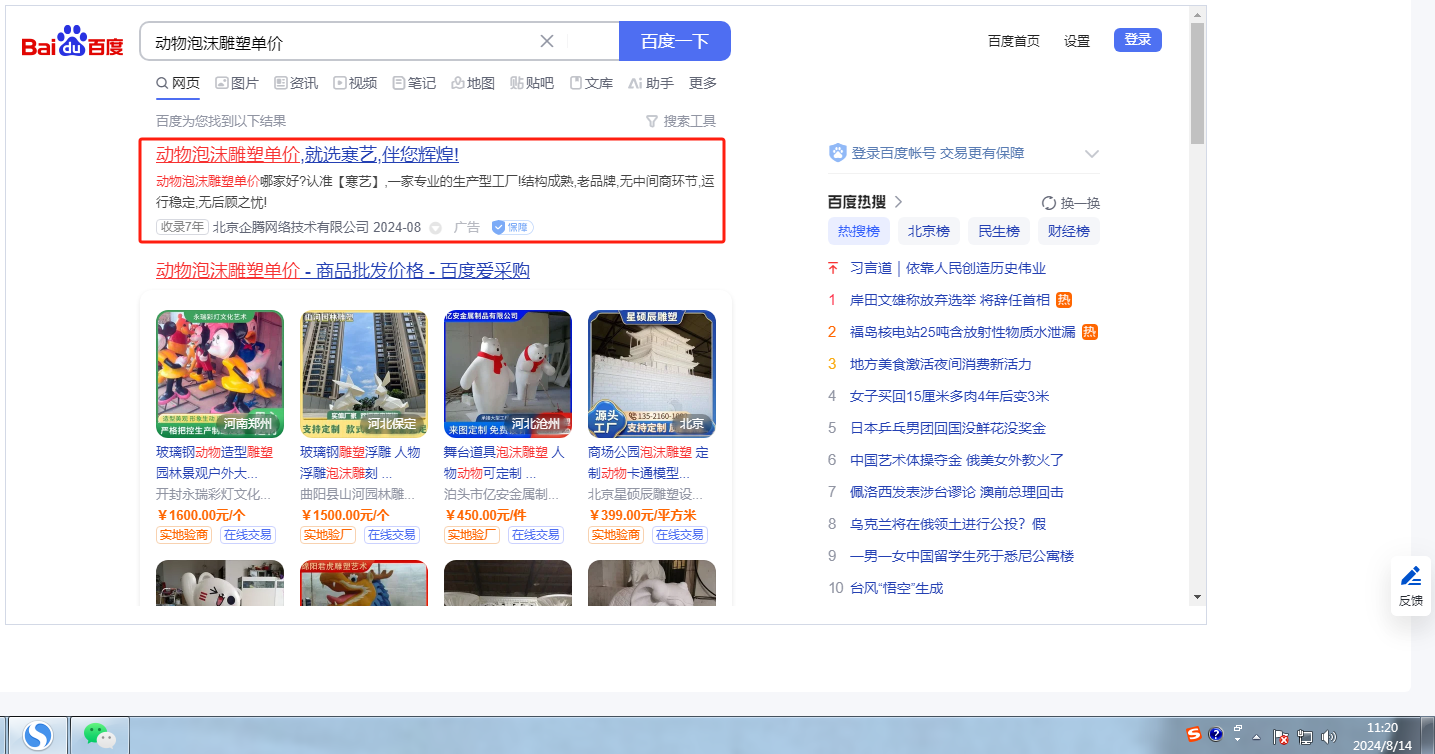
Task: Switch to the 视频 tab
Action: tap(355, 83)
